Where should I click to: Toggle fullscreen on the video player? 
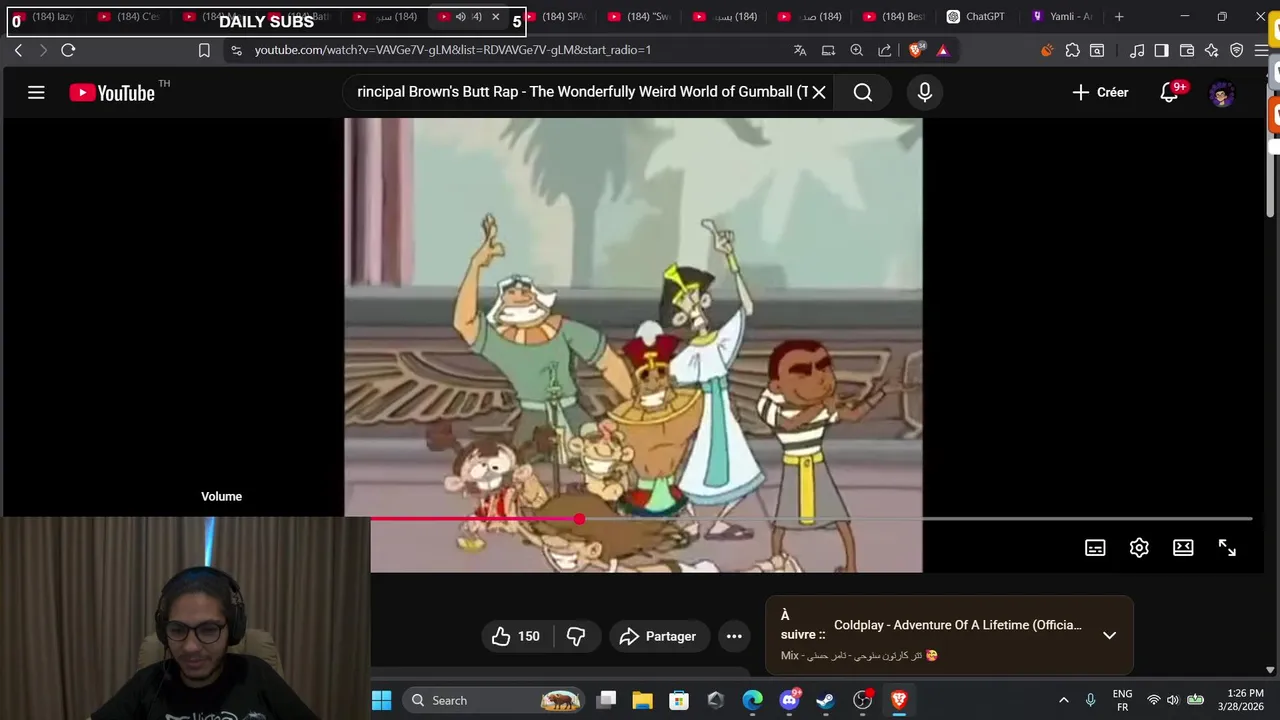click(x=1227, y=548)
